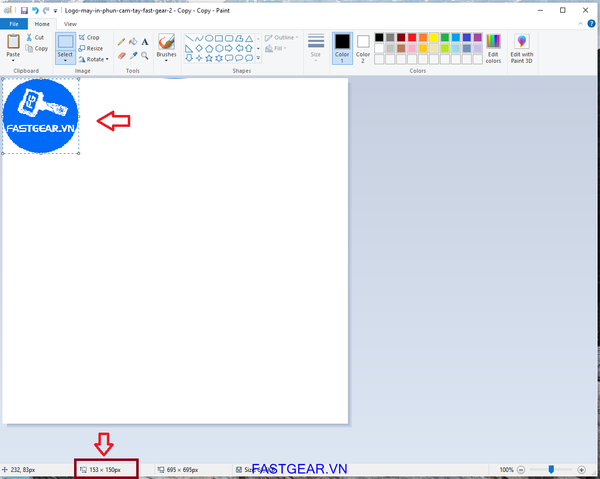This screenshot has height=479, width=600.
Task: Copy the current selection
Action: (36, 49)
